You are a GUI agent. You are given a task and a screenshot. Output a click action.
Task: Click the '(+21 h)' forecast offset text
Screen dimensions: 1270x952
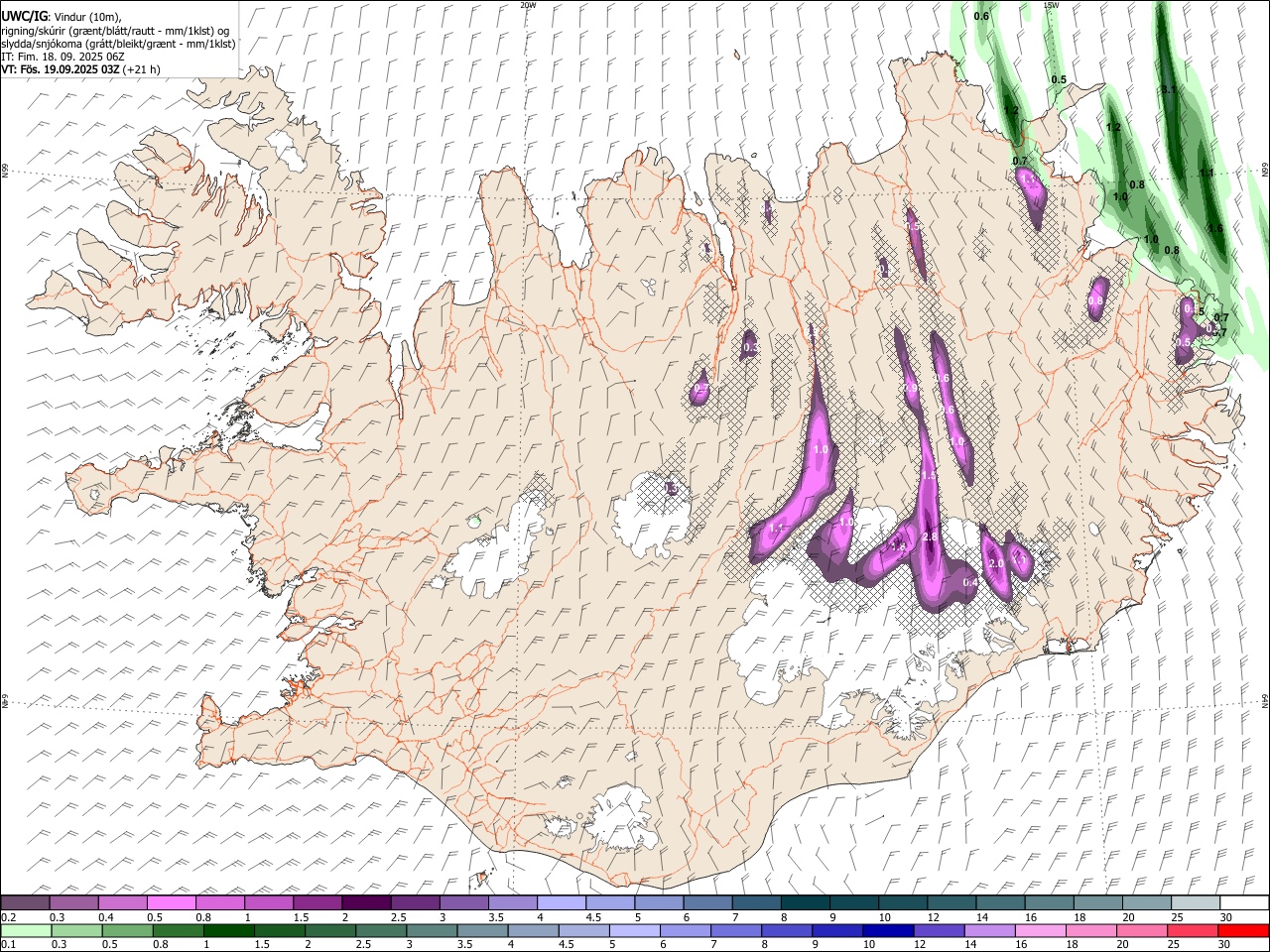(x=142, y=69)
